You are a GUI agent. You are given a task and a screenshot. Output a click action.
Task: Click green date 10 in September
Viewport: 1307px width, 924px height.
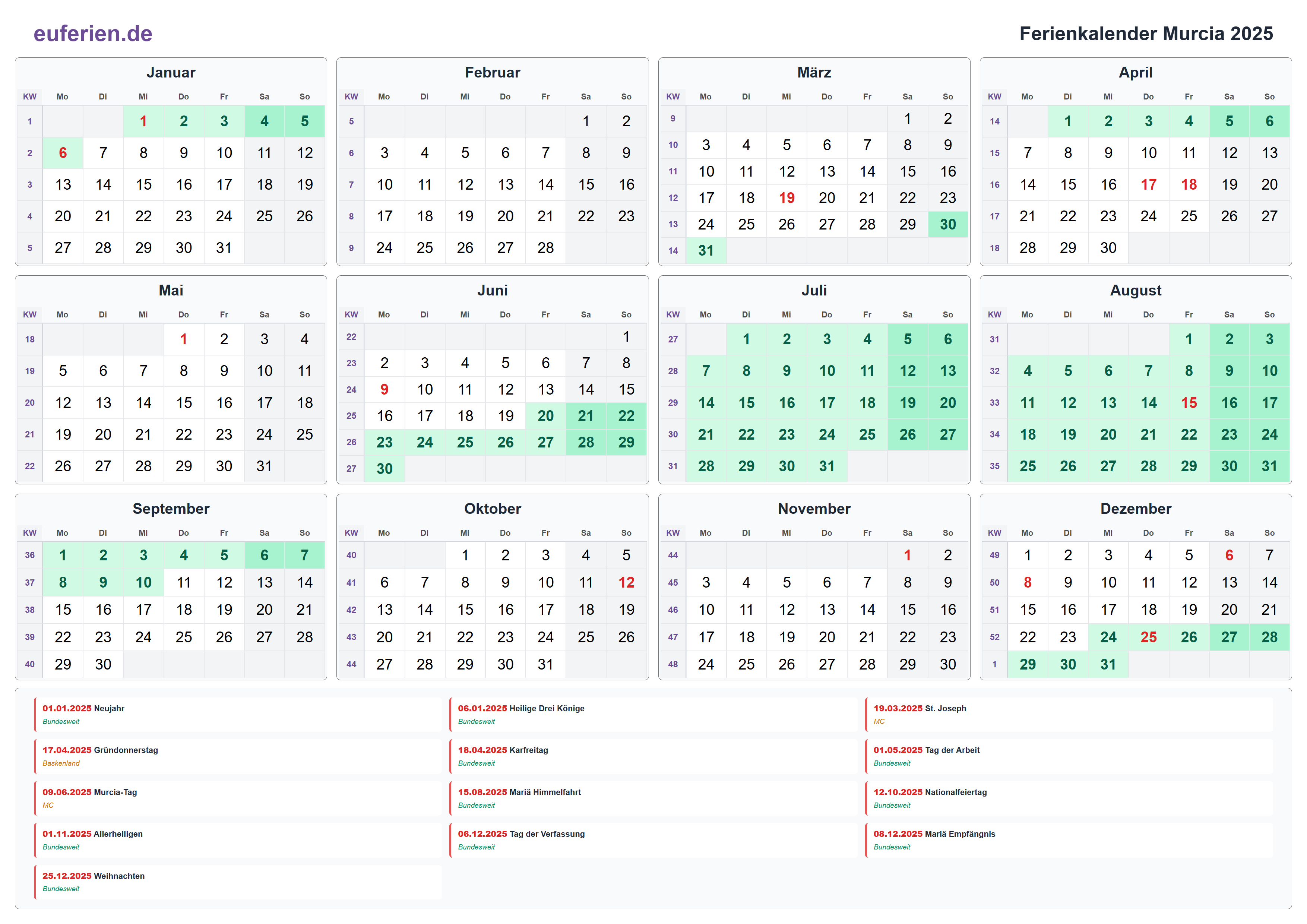click(x=143, y=582)
